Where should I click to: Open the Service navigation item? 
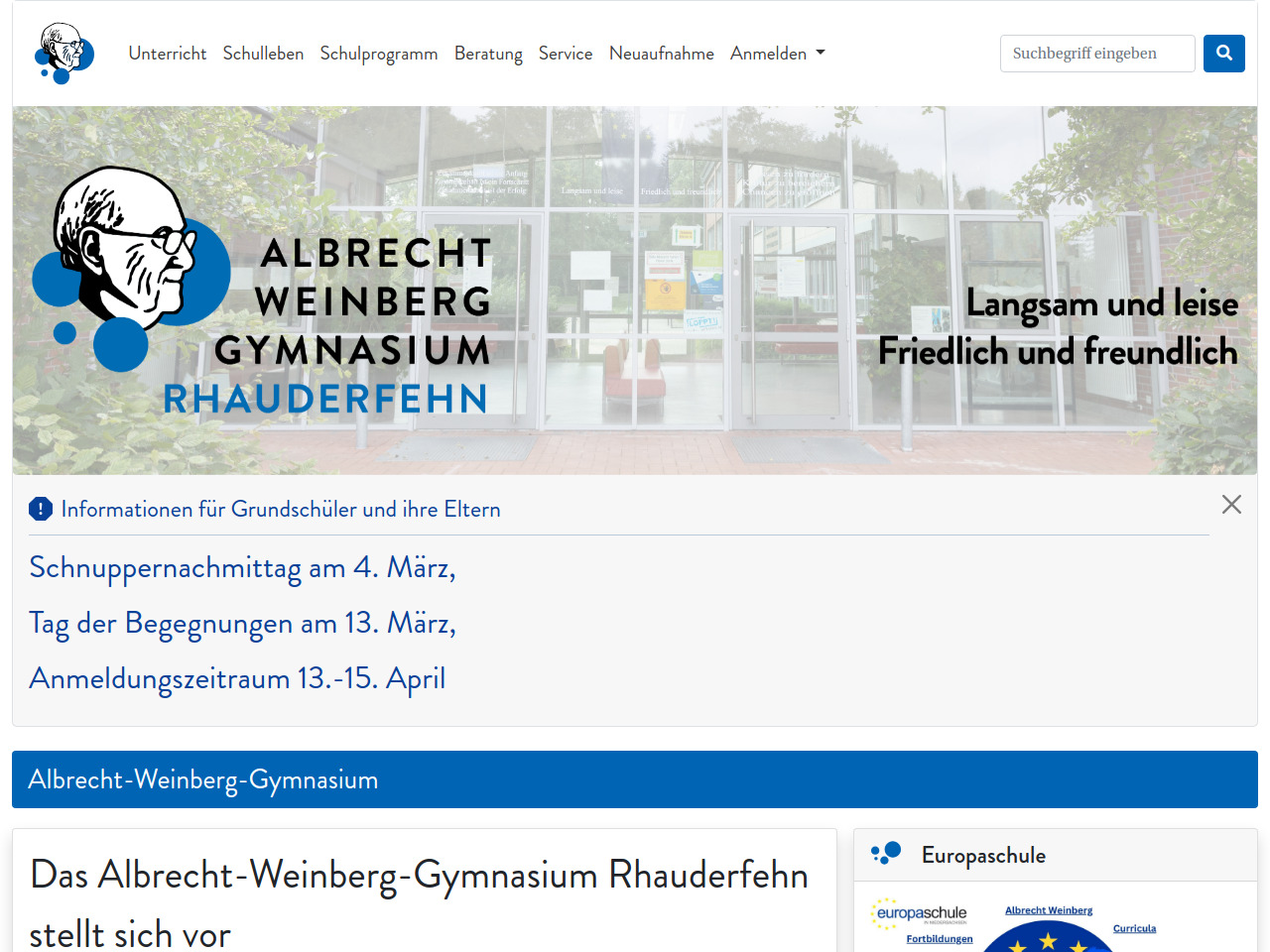566,54
